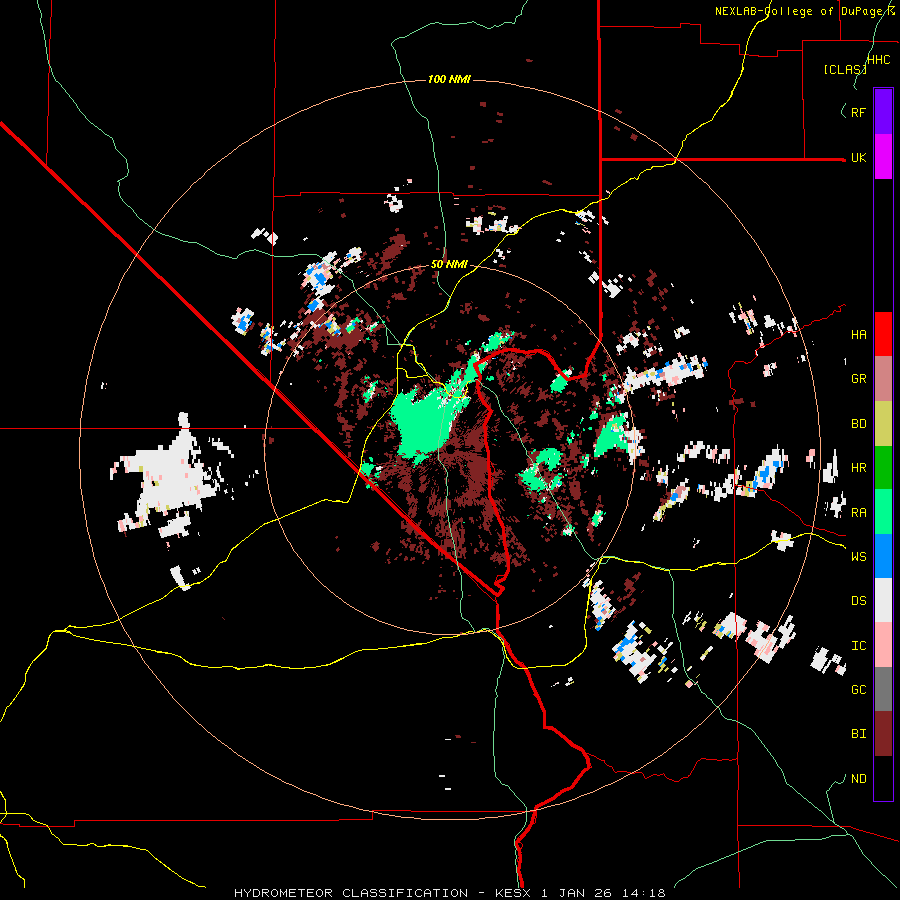Click the ND legend label

point(858,778)
